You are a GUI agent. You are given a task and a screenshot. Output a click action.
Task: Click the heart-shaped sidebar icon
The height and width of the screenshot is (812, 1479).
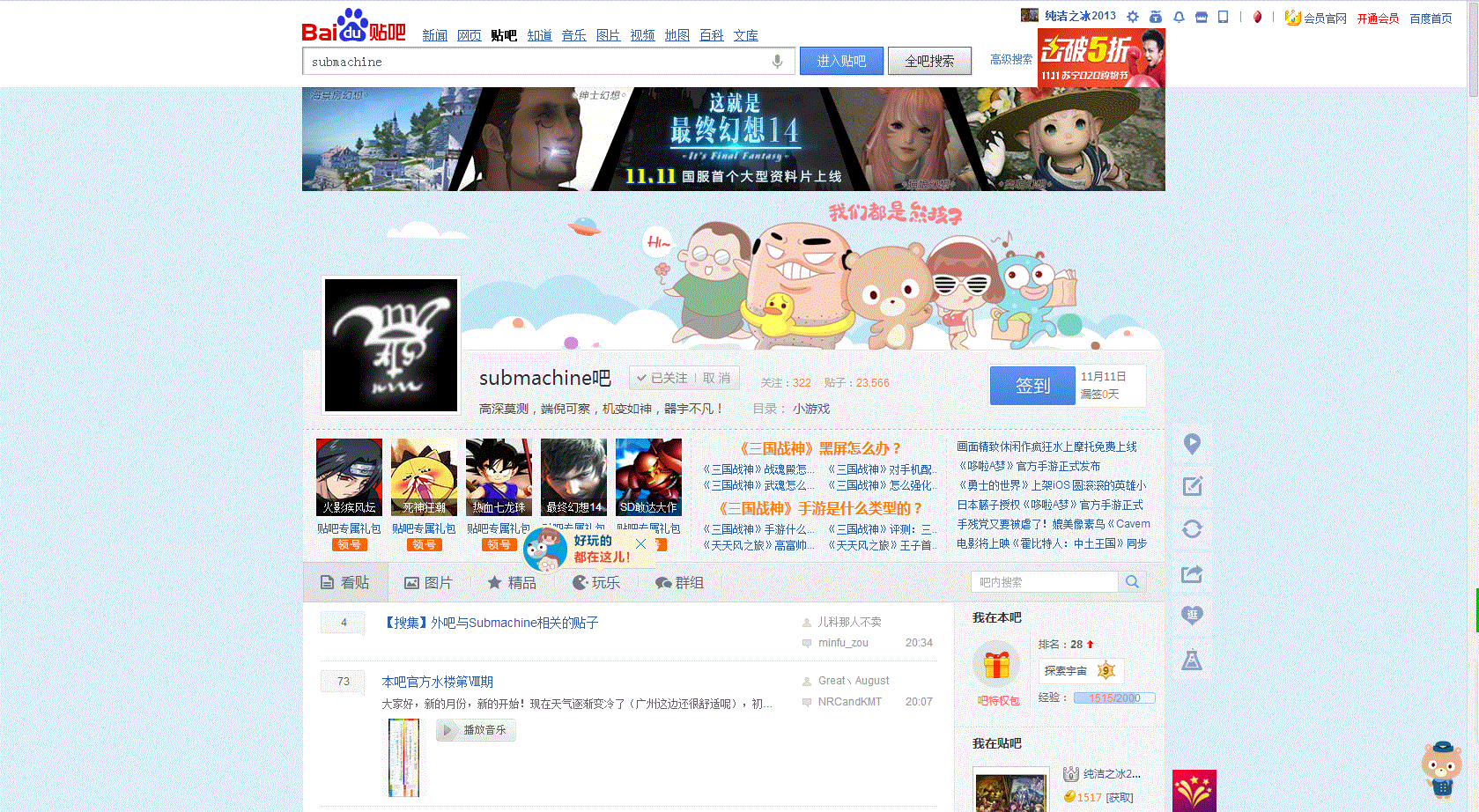click(1192, 615)
